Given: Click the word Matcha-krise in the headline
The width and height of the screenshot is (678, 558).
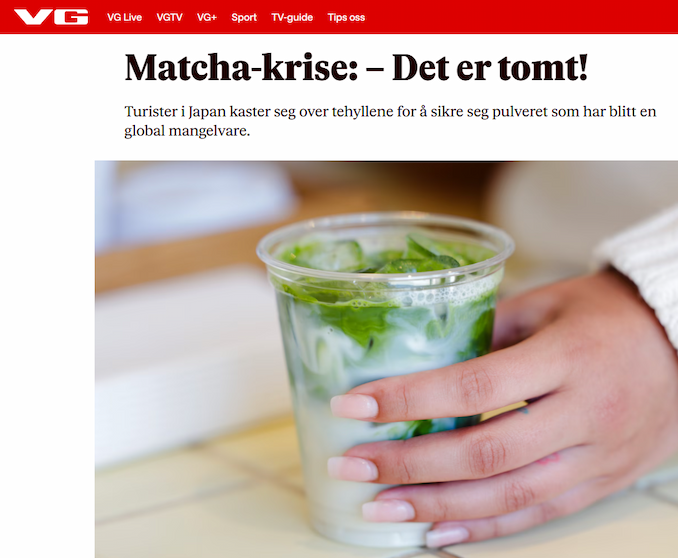Looking at the screenshot, I should [241, 68].
